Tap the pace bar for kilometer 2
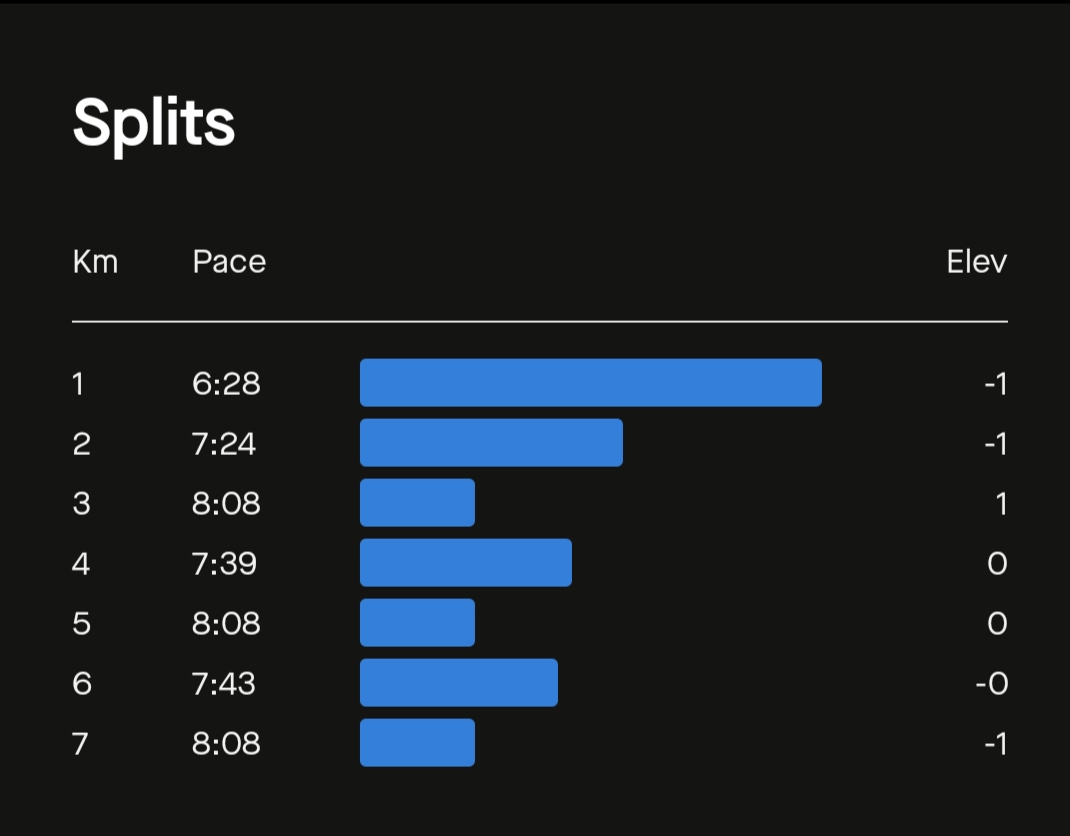Viewport: 1070px width, 836px height. tap(491, 443)
